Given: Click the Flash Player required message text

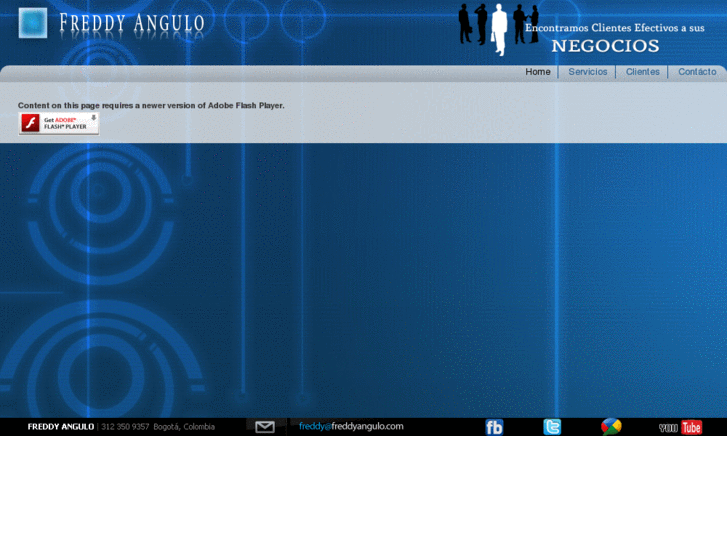Looking at the screenshot, I should (151, 106).
